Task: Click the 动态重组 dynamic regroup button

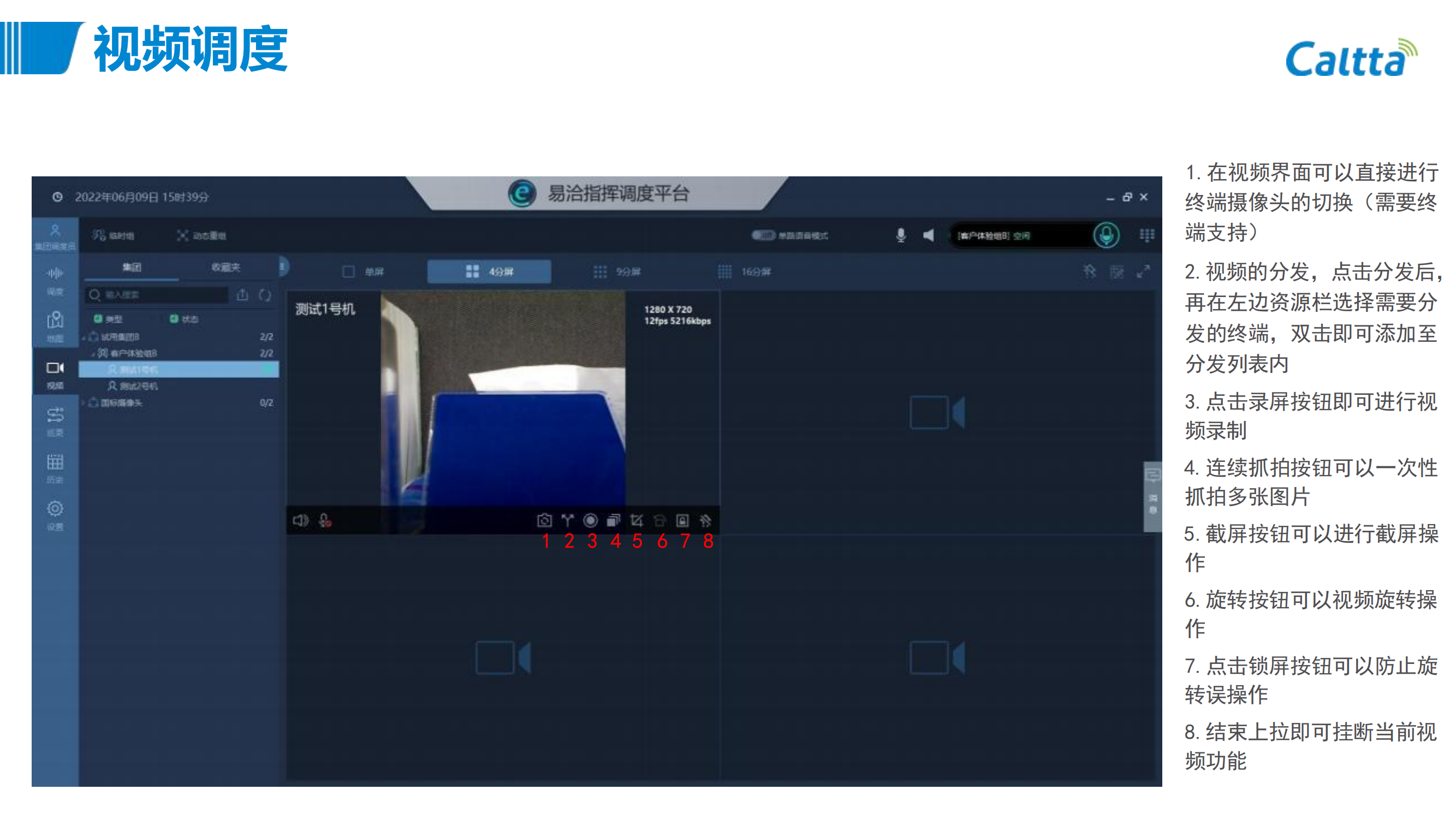Action: (202, 235)
